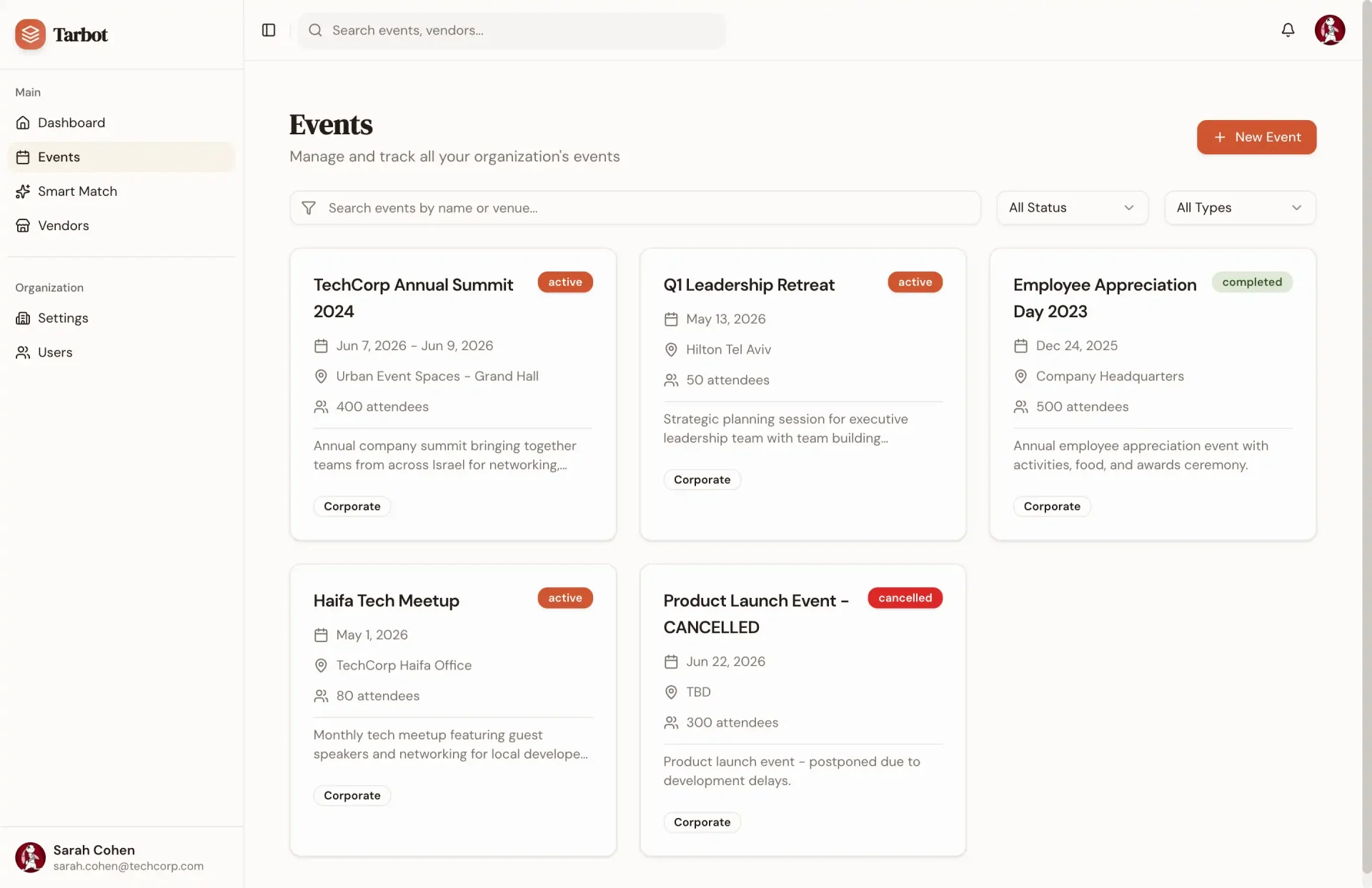Click the completed badge on Employee Appreciation
1372x888 pixels.
(x=1251, y=282)
